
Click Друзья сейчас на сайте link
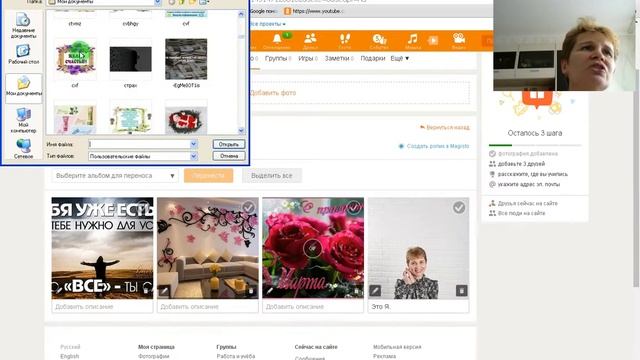click(x=527, y=203)
